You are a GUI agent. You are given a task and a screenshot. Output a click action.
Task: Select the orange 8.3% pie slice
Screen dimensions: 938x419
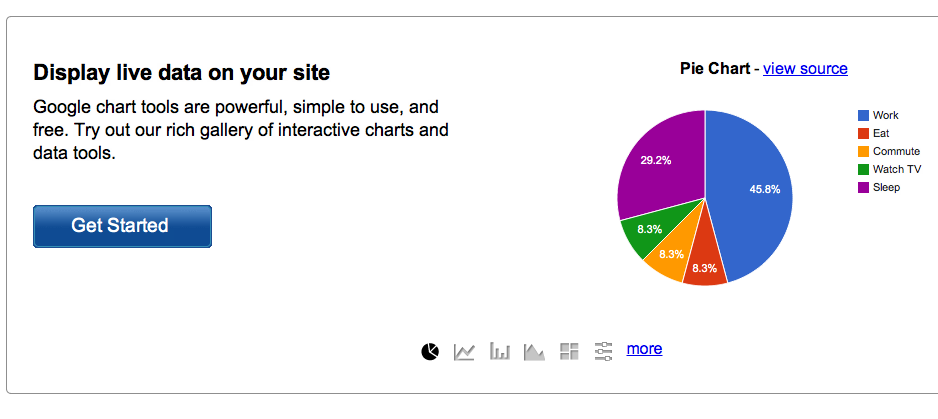671,254
